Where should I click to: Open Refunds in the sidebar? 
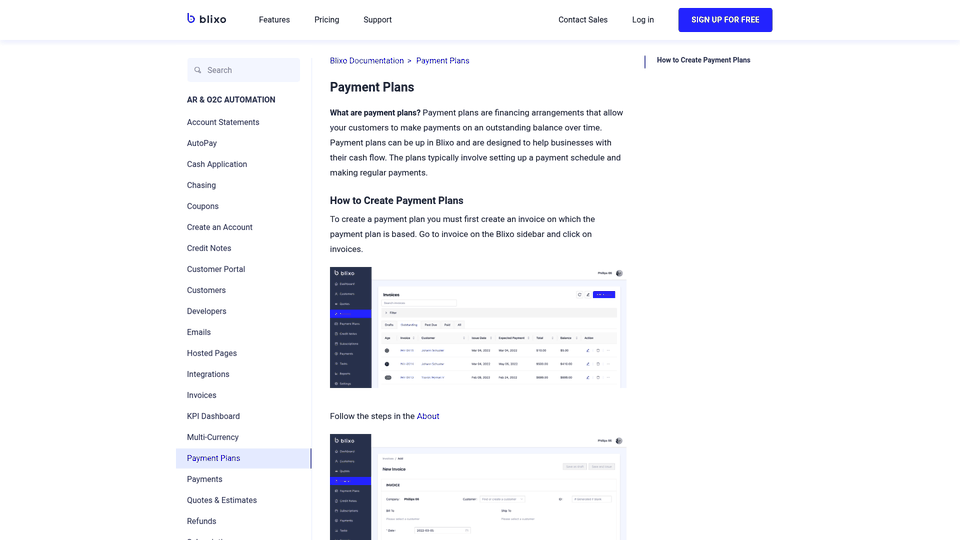[x=201, y=521]
